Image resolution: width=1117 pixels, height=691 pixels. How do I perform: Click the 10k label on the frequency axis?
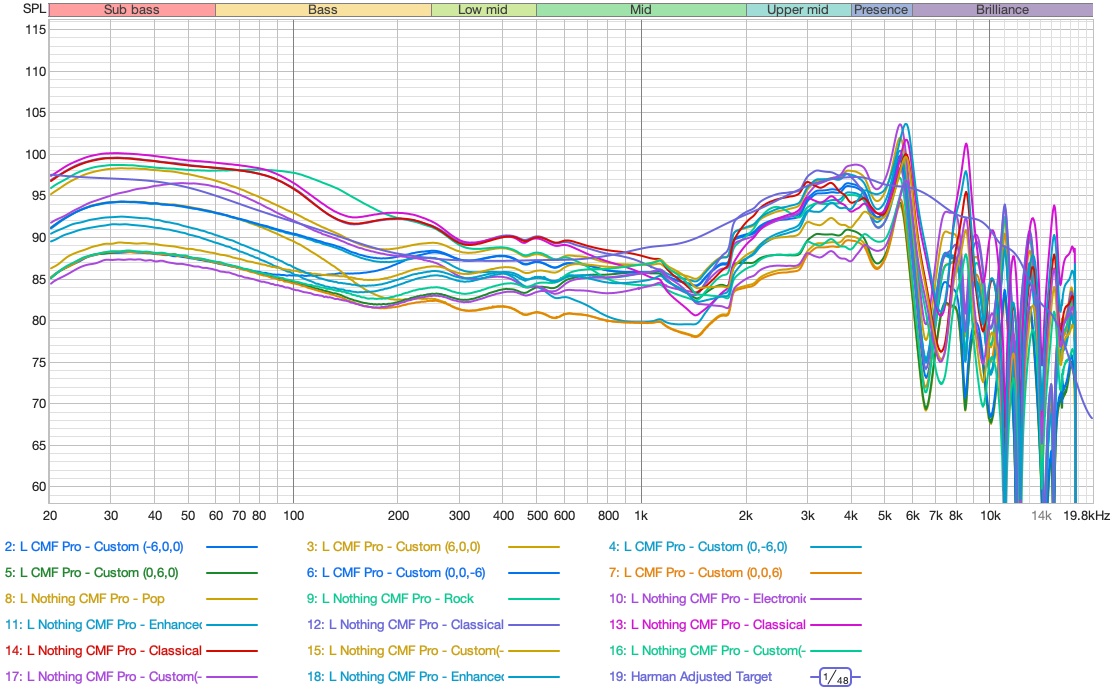(x=989, y=516)
